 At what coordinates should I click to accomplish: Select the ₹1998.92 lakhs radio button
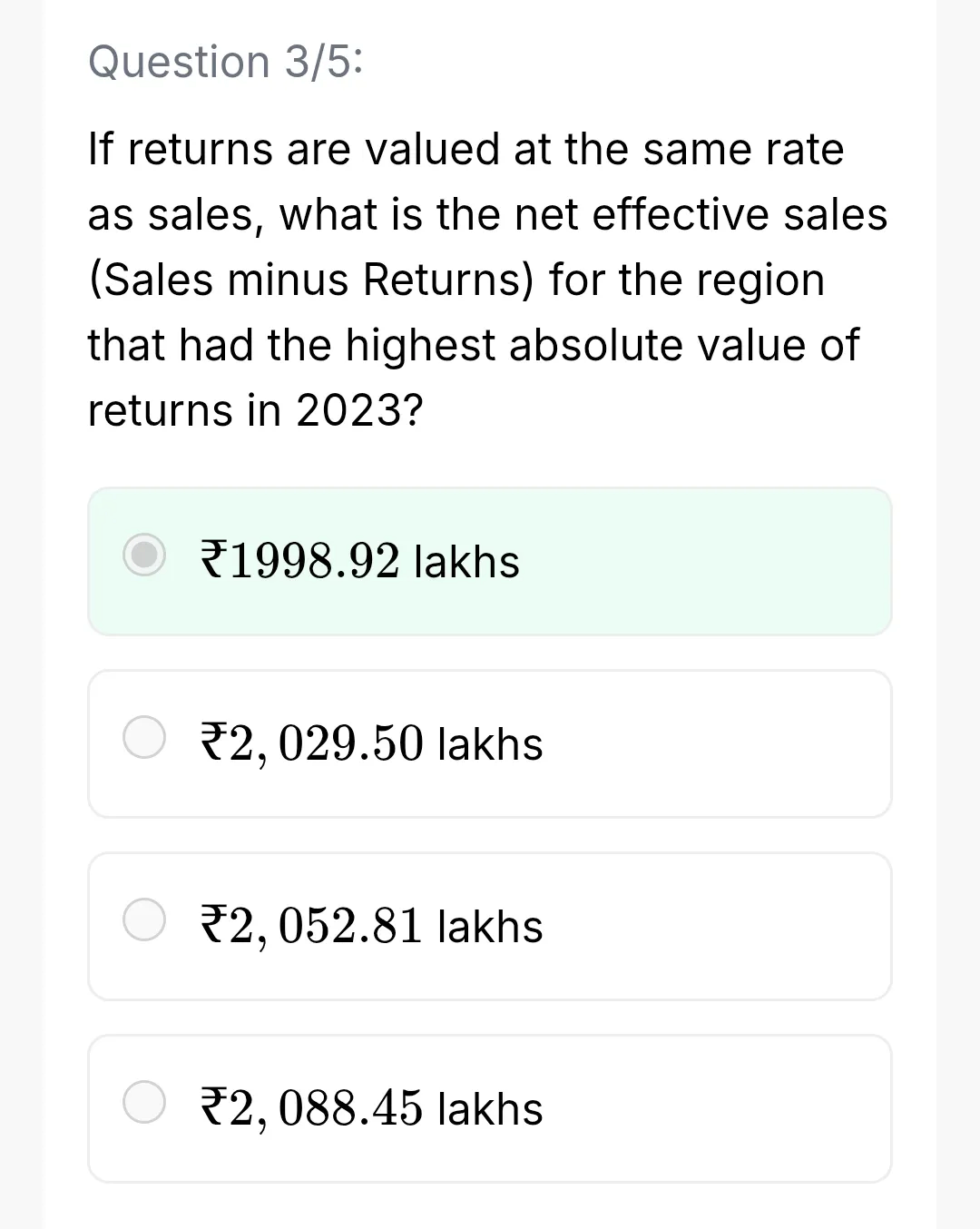click(x=144, y=556)
